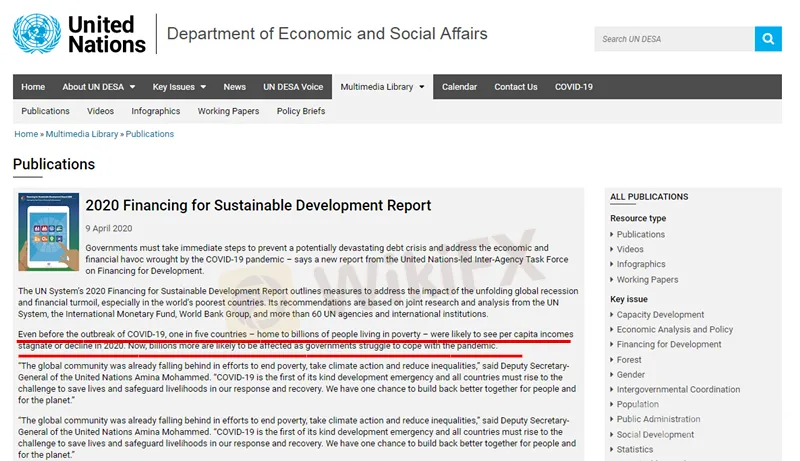
Task: Select the Videos submenu tab
Action: (100, 111)
